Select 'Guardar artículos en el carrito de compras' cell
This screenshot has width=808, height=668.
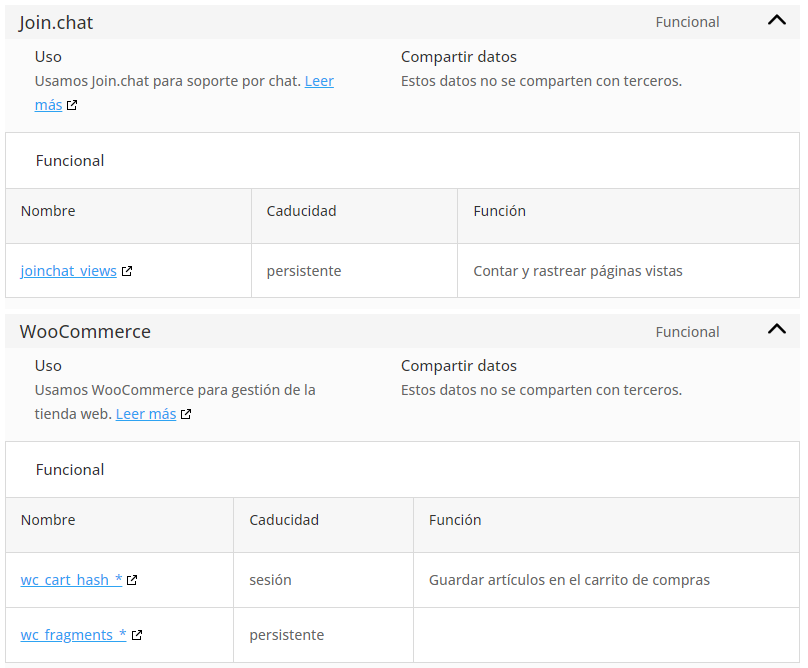606,580
